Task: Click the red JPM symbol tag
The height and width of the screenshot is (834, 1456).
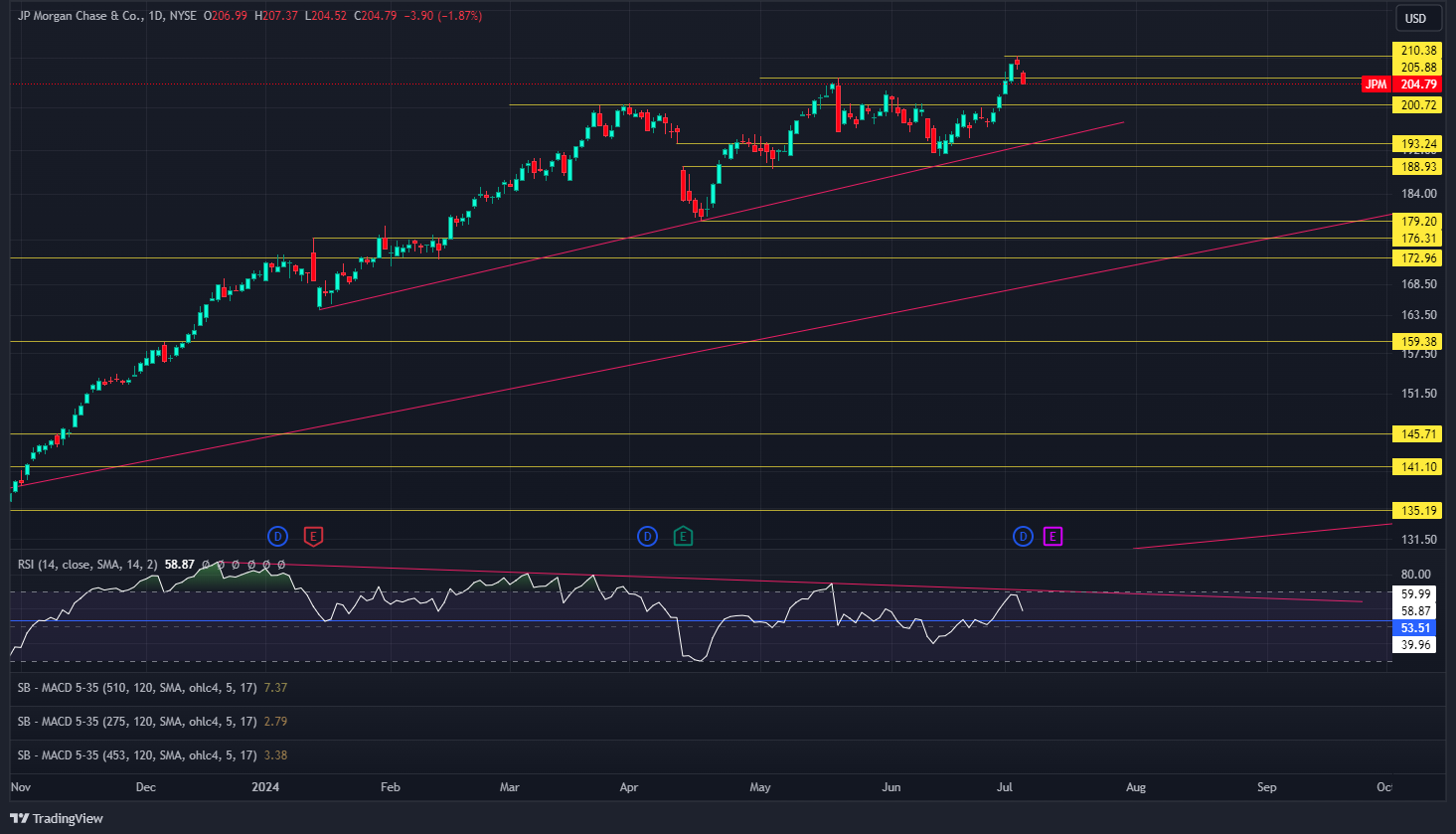Action: (1375, 84)
